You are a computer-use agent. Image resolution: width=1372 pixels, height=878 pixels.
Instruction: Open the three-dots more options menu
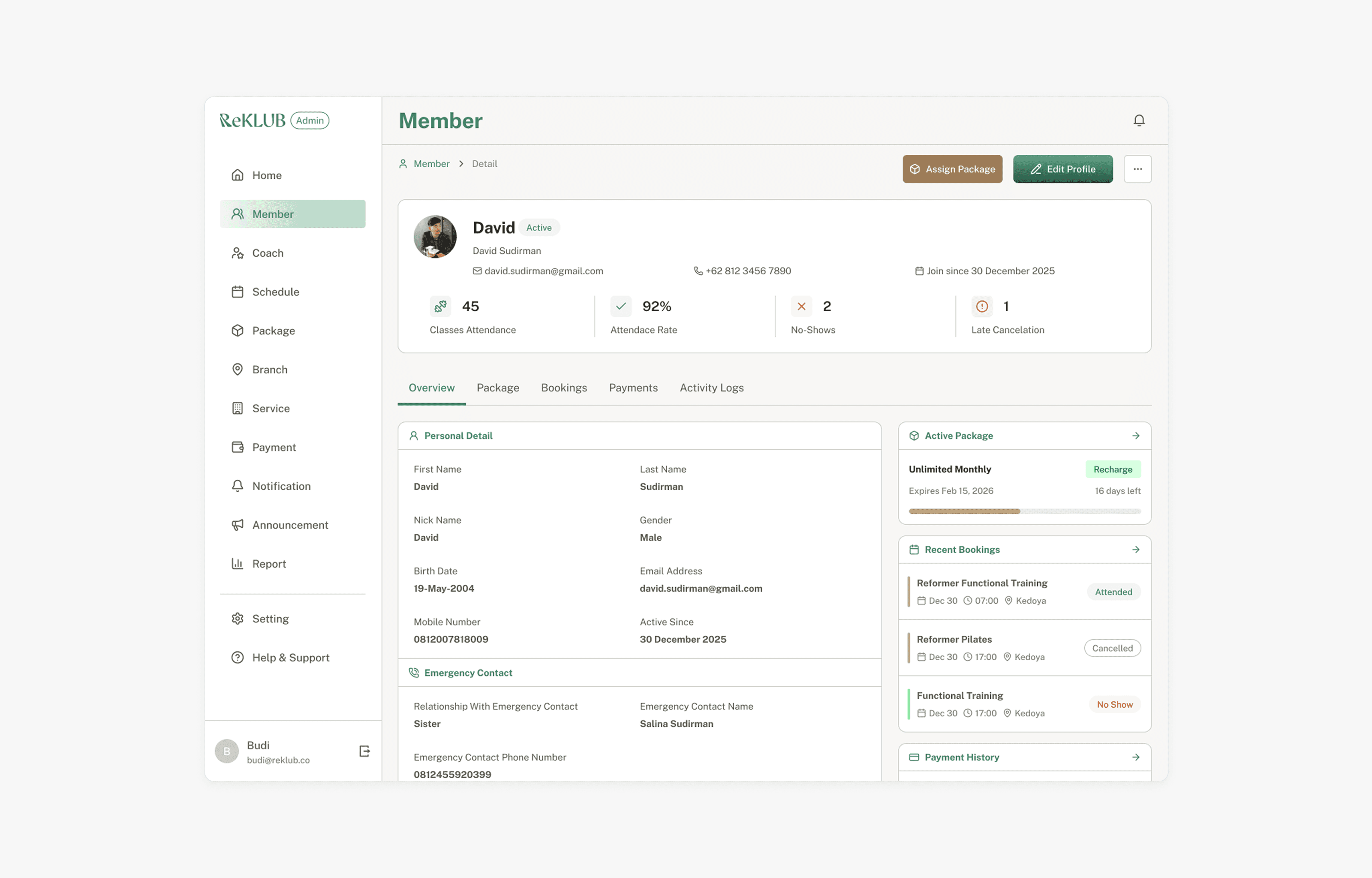click(x=1137, y=169)
